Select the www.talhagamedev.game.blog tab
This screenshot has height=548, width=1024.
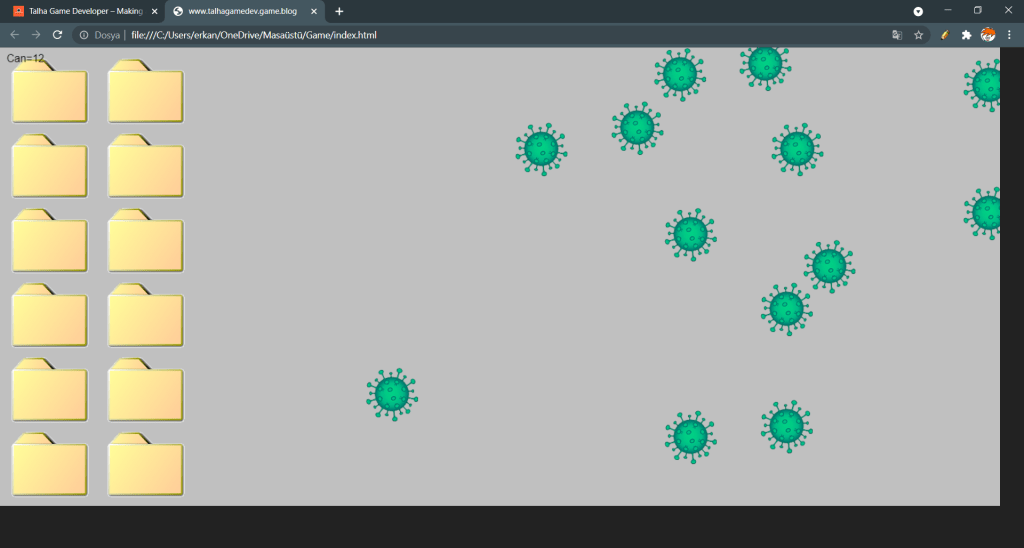click(x=240, y=11)
